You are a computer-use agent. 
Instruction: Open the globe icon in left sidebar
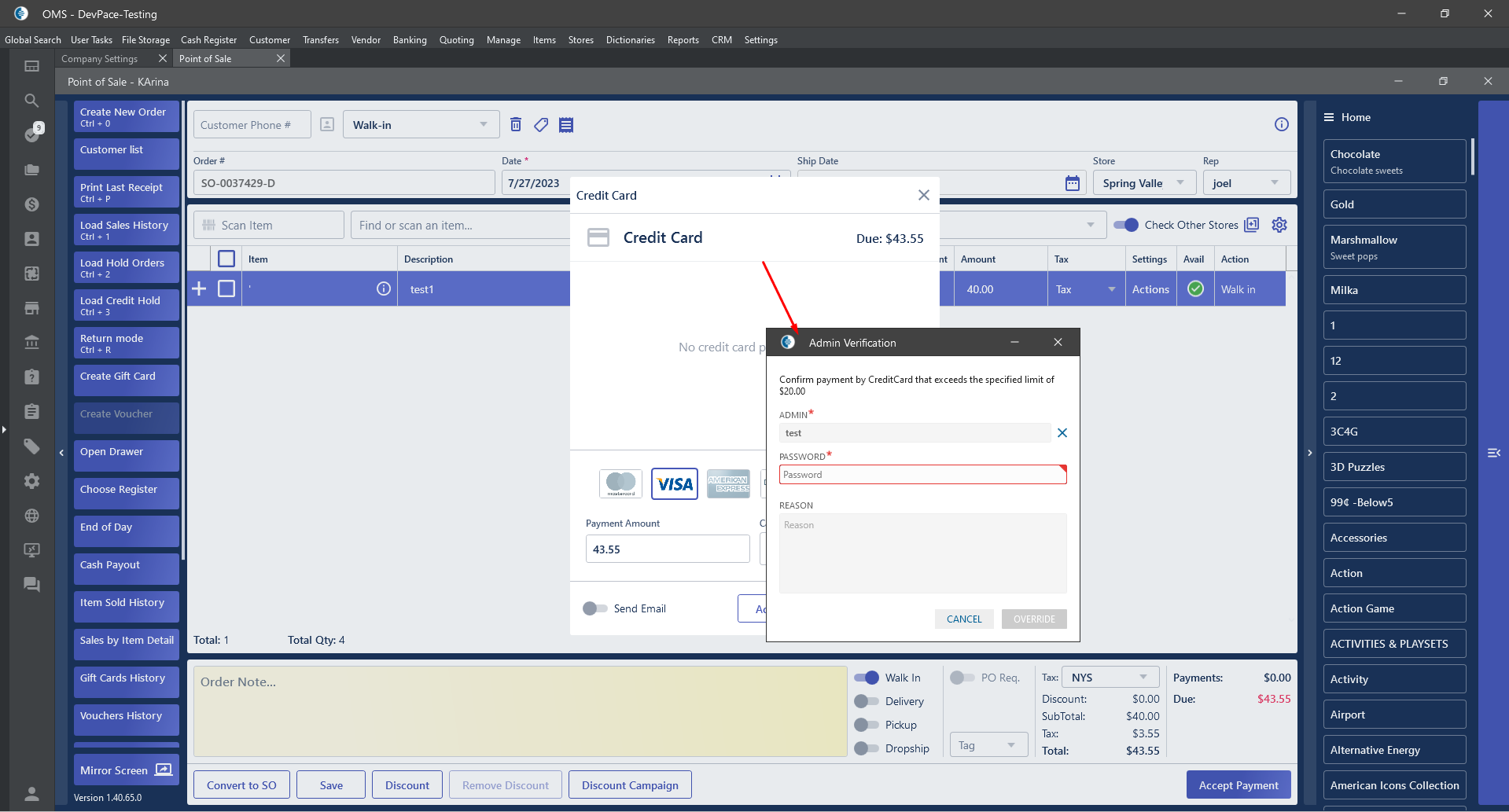[x=31, y=516]
